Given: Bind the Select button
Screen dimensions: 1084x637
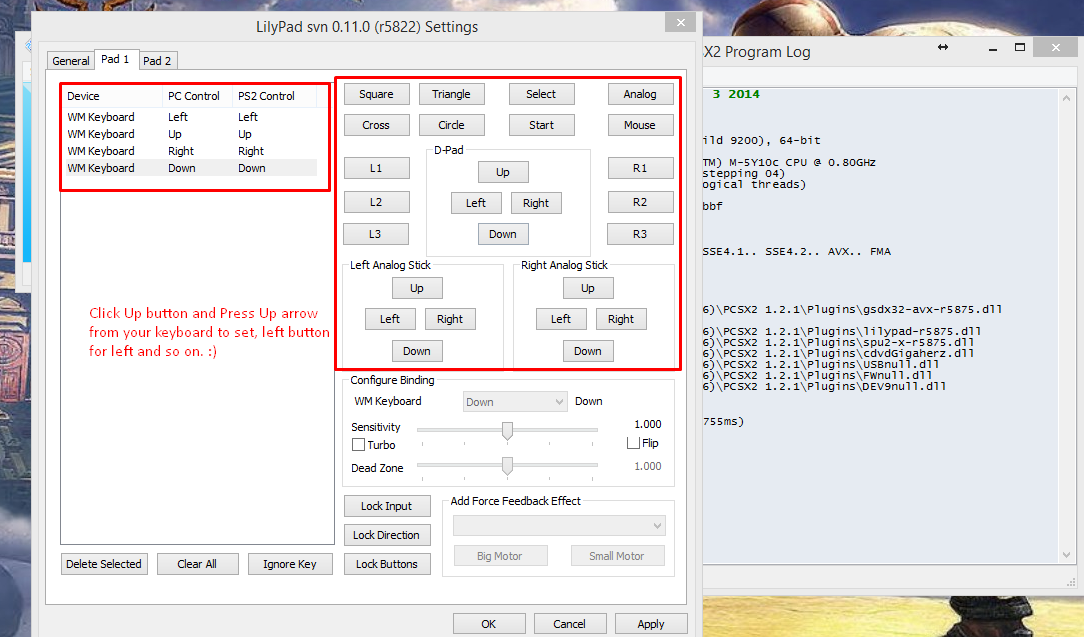Looking at the screenshot, I should (x=541, y=94).
